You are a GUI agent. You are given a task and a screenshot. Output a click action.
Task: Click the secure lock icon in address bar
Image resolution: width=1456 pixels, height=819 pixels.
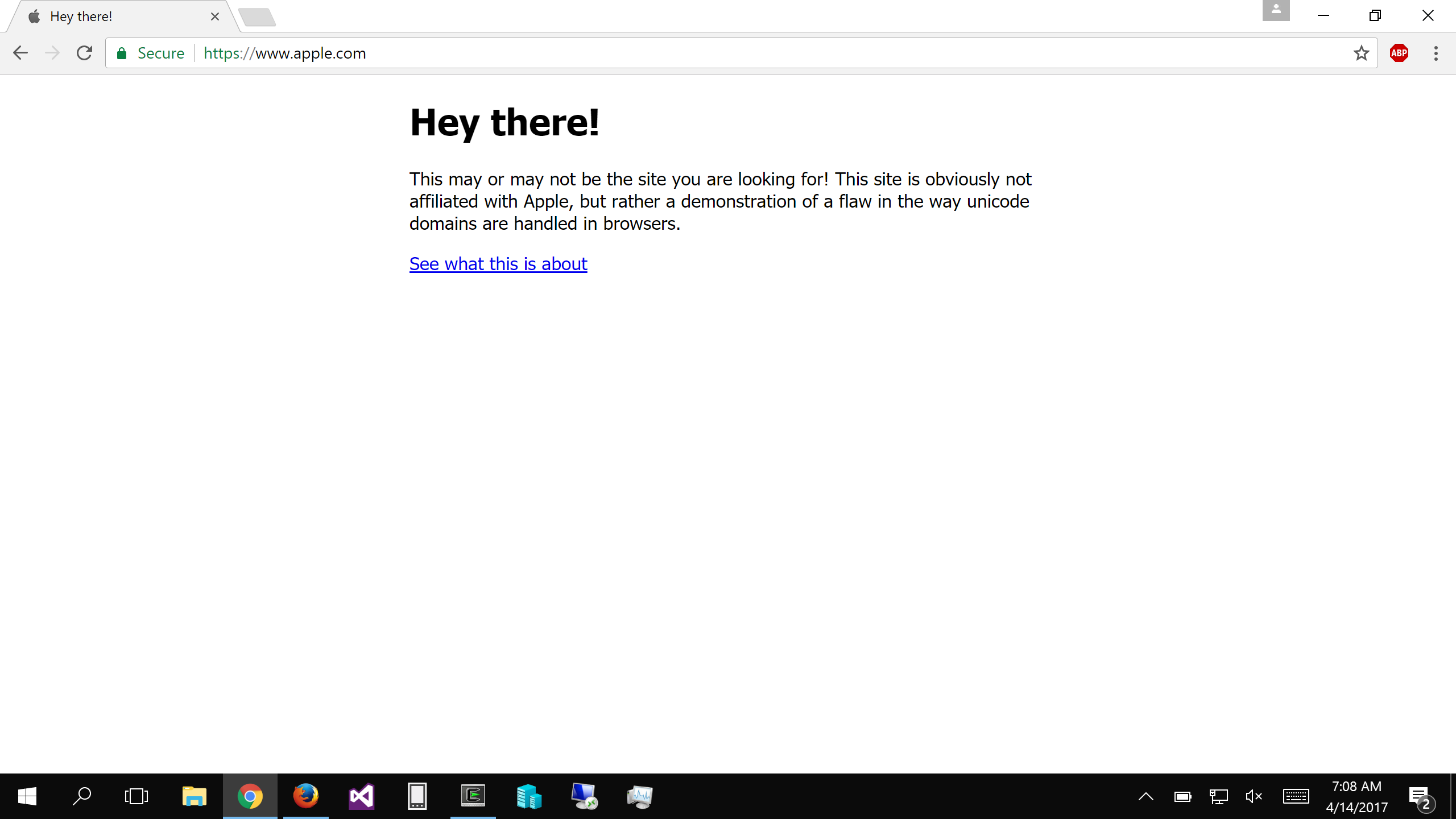(x=122, y=53)
